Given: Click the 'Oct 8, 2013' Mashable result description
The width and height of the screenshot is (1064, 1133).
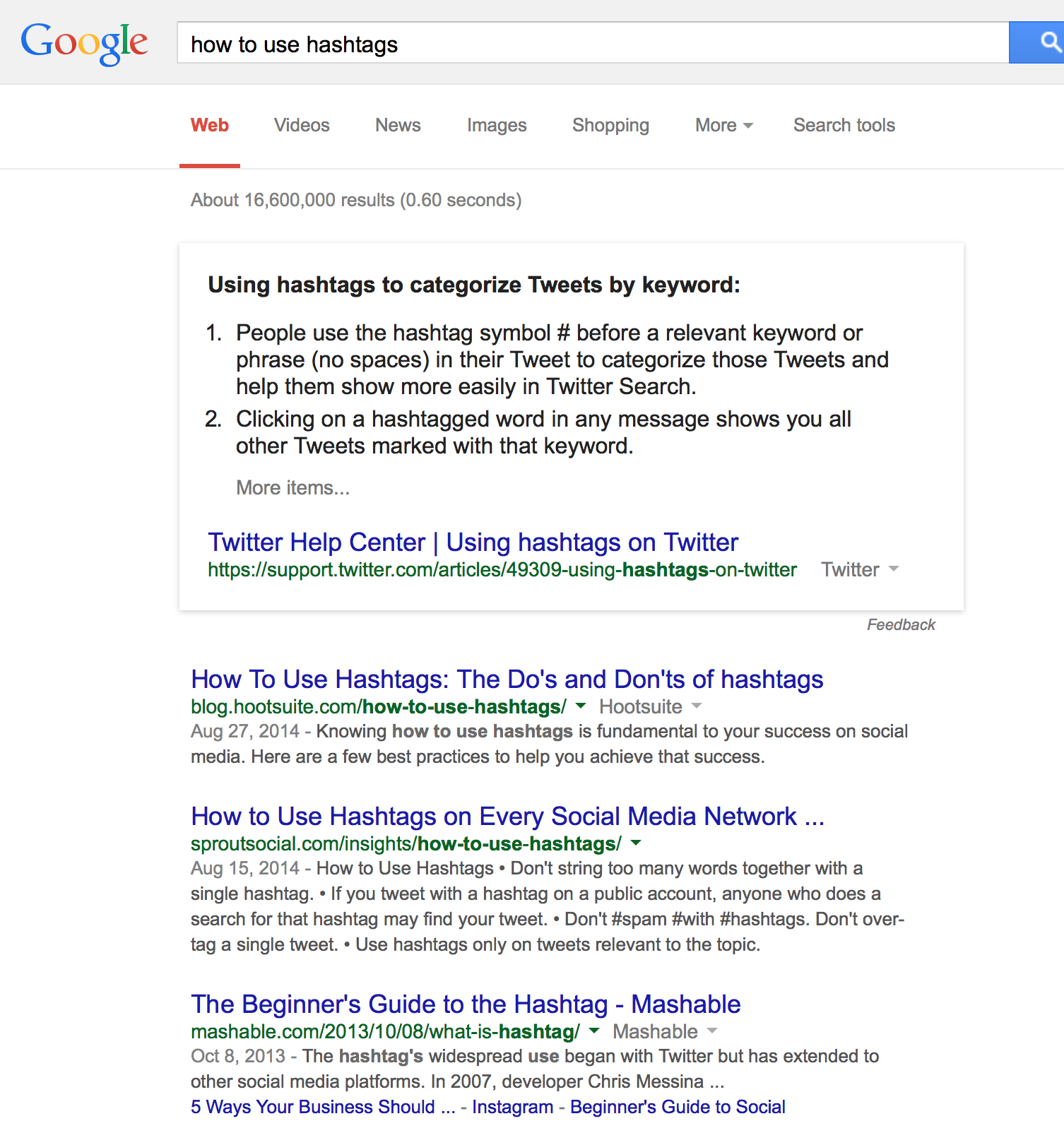Looking at the screenshot, I should [x=535, y=1069].
